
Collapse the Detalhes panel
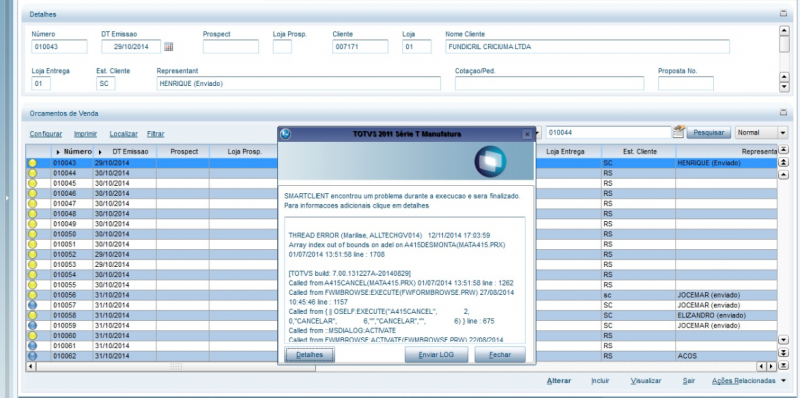click(783, 14)
